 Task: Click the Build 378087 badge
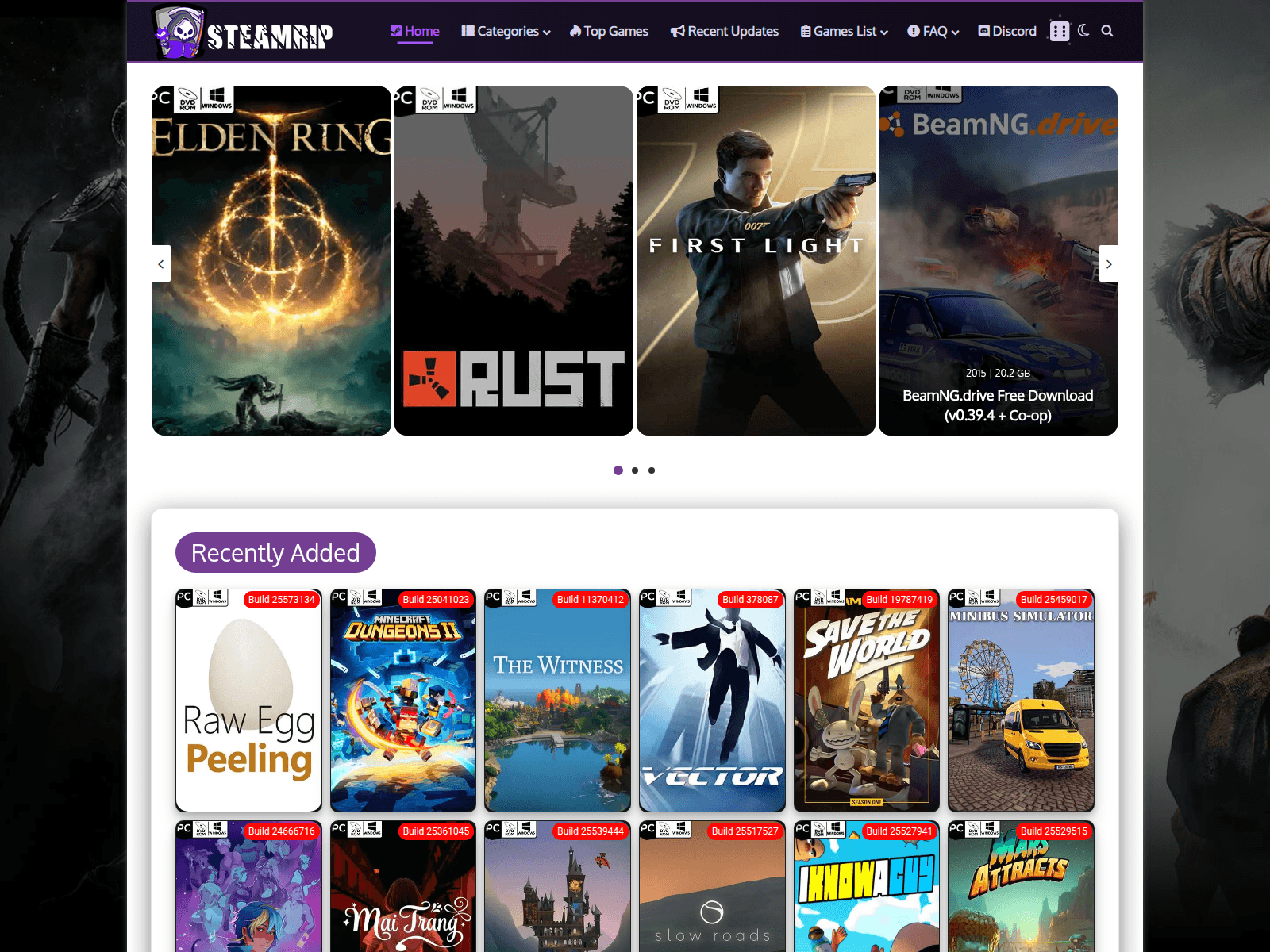click(750, 600)
